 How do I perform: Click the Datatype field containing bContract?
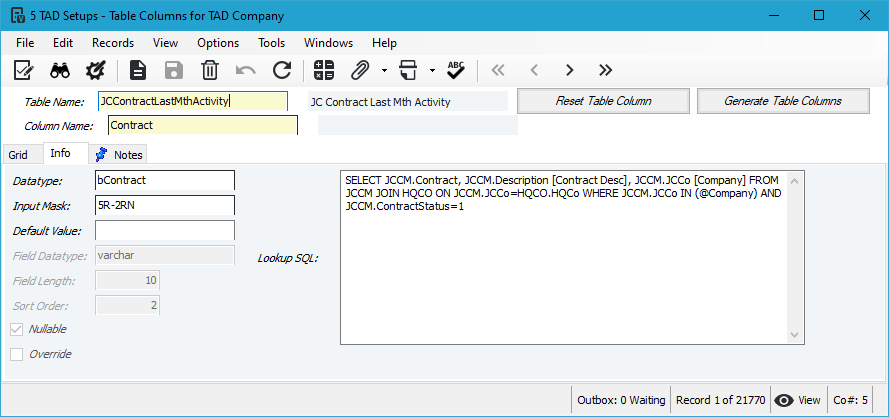pyautogui.click(x=165, y=180)
